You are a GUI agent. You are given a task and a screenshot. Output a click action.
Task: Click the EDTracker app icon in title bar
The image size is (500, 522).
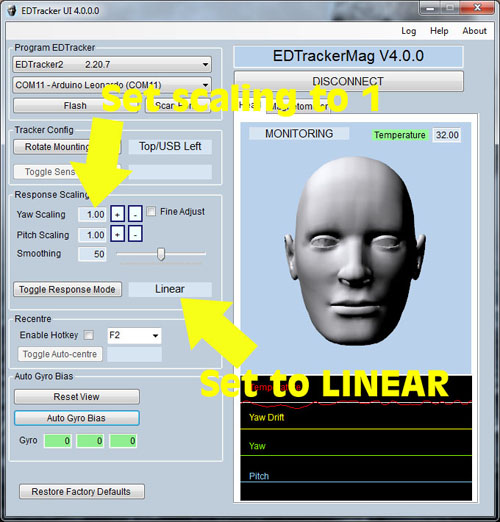(12, 10)
